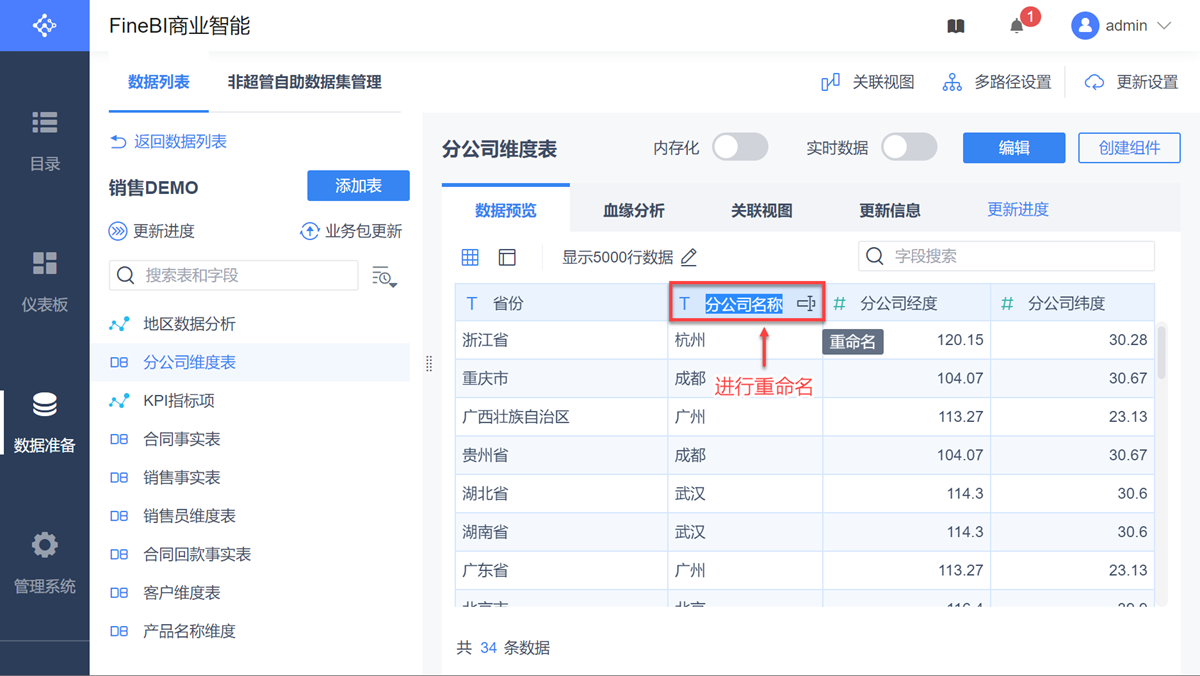Screen dimensions: 1200x676
Task: Click the rename icon beside 分公司名称
Action: click(x=806, y=303)
